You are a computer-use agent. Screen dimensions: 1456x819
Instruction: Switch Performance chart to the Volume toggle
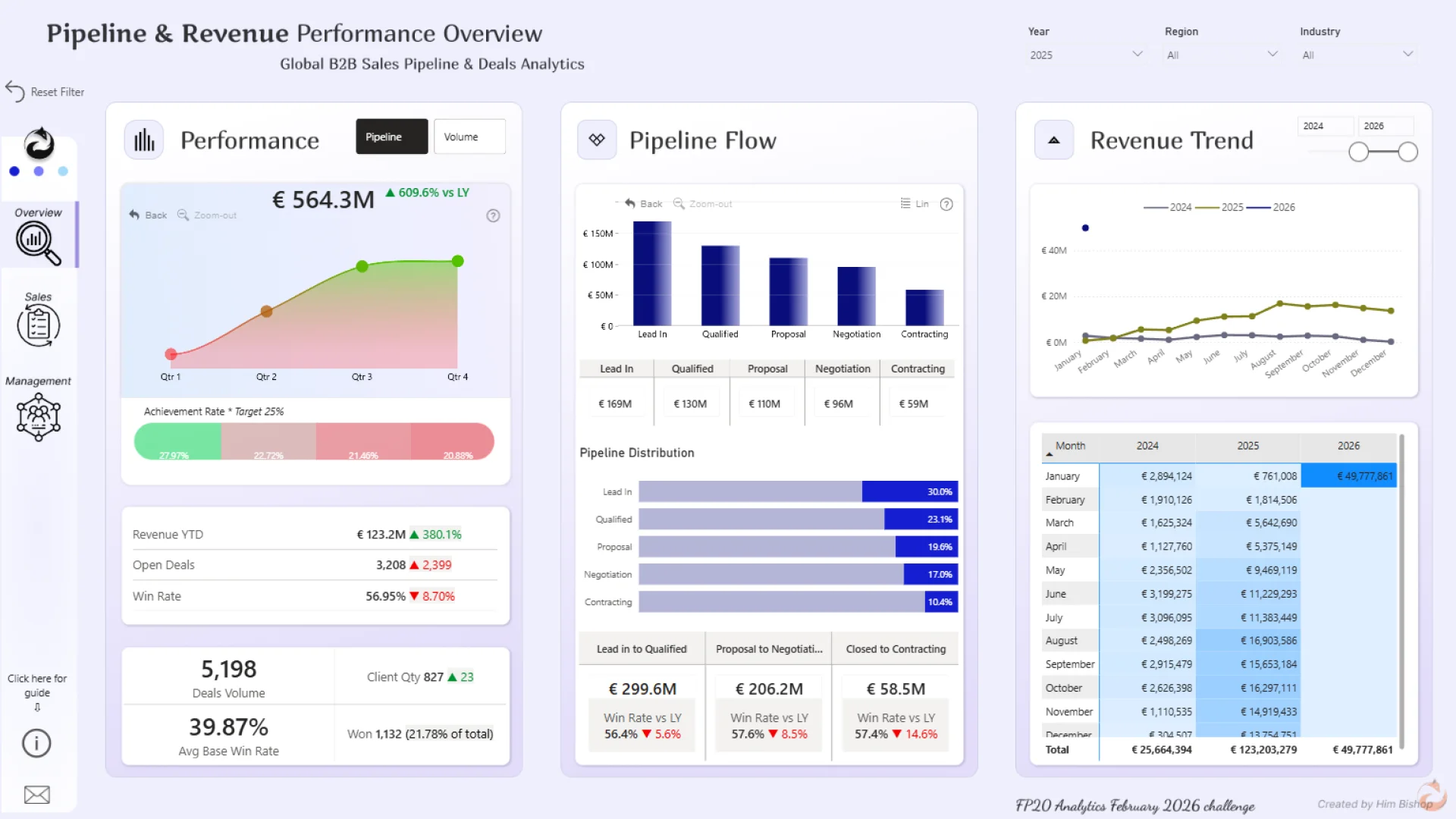[469, 136]
